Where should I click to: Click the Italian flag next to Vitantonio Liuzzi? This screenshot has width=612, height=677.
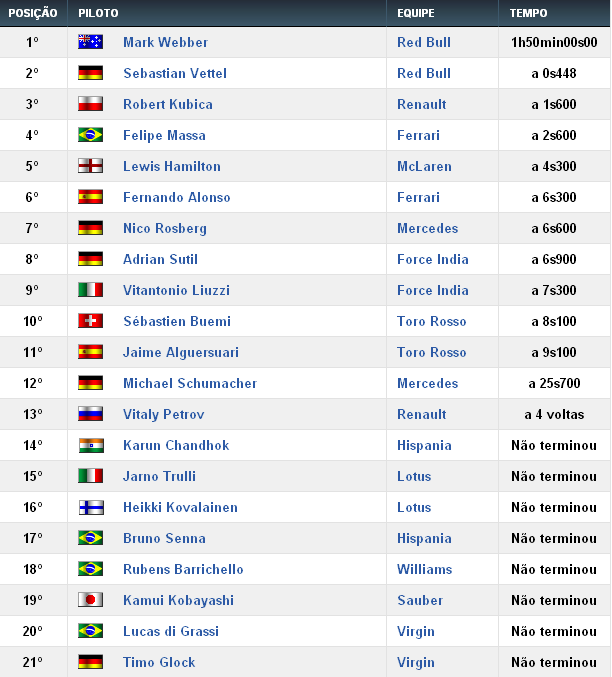point(90,290)
